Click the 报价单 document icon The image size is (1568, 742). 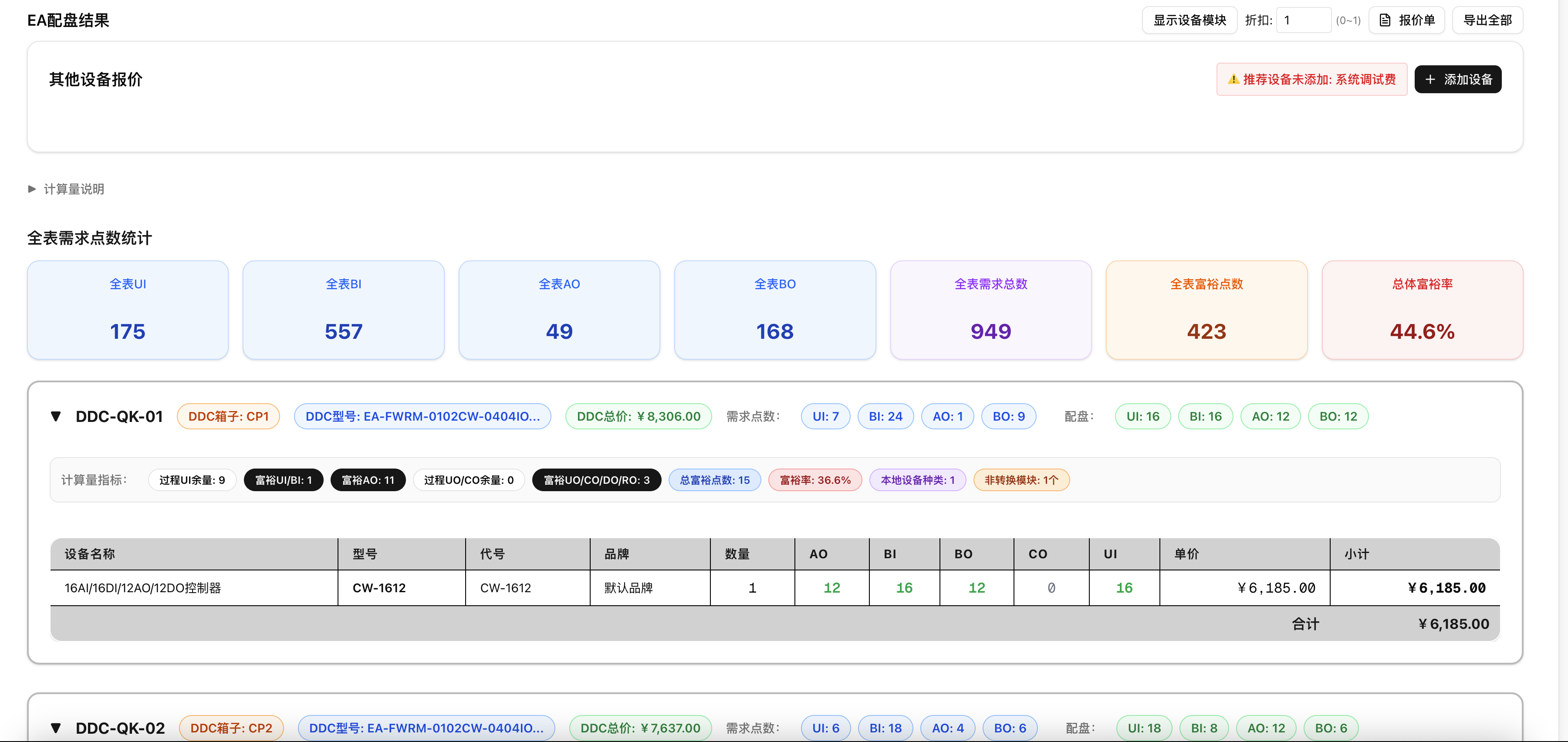[x=1386, y=20]
